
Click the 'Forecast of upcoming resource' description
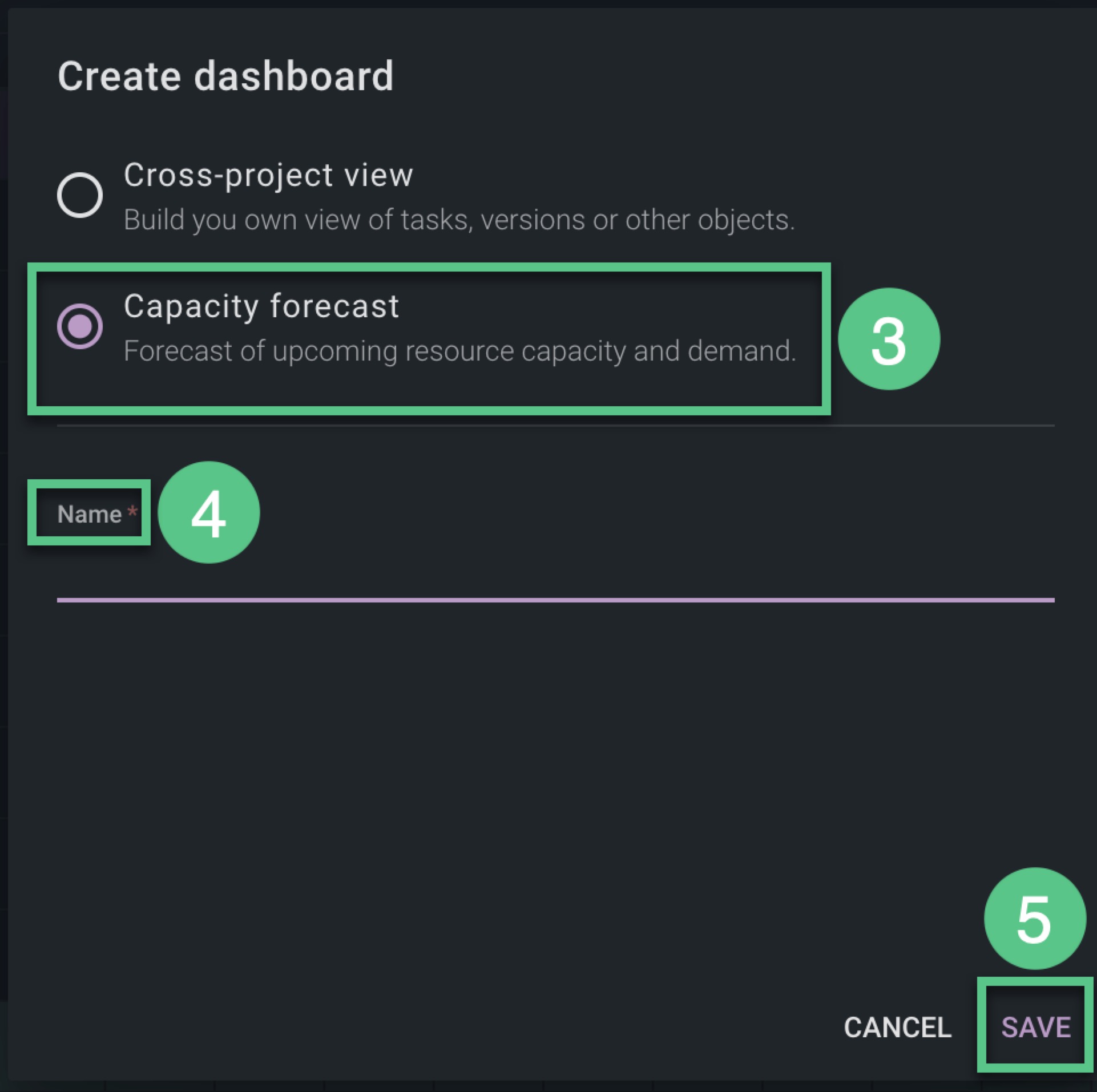point(460,351)
